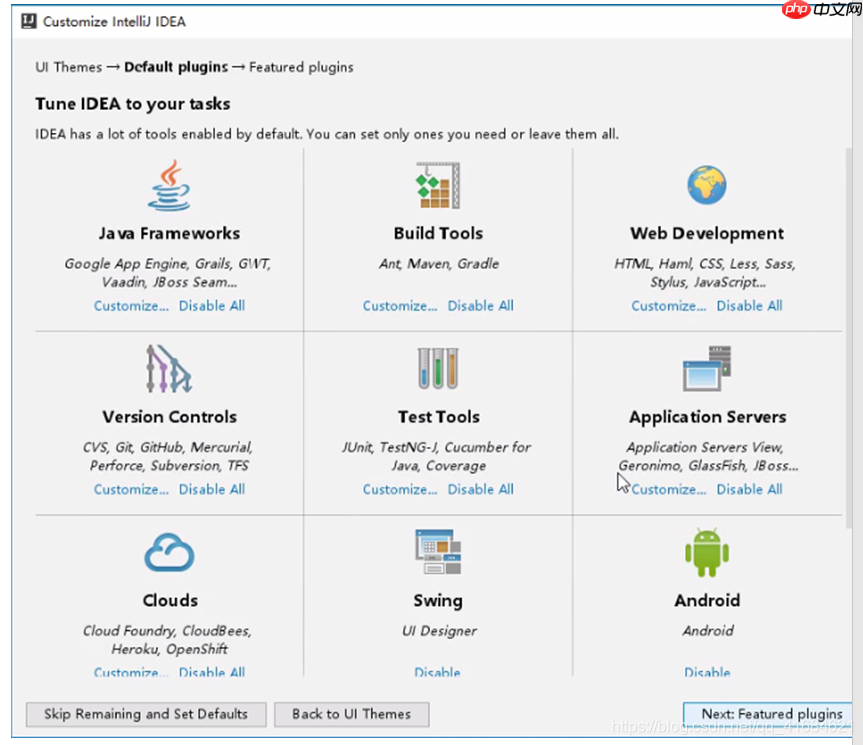The width and height of the screenshot is (863, 745).
Task: Customize the Application Servers plugins
Action: 669,490
